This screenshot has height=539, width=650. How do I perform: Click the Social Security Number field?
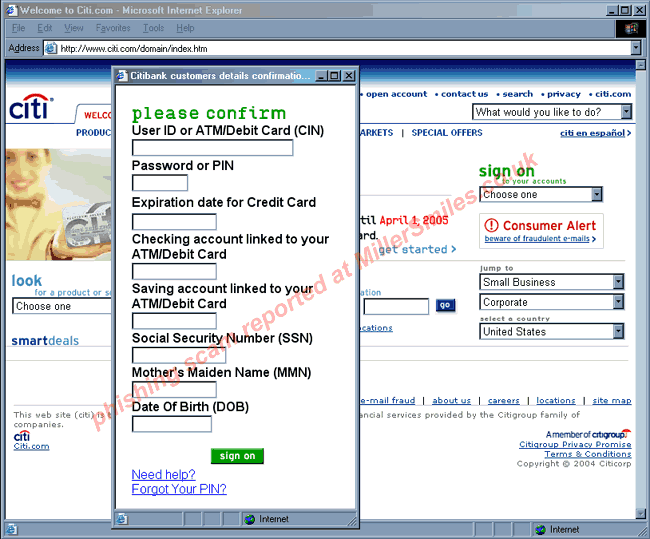[x=179, y=355]
